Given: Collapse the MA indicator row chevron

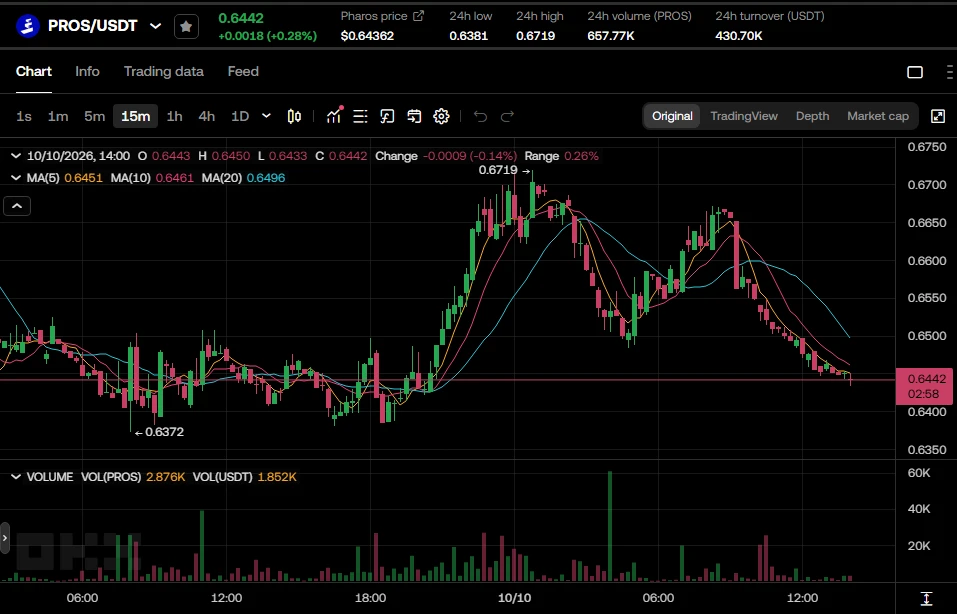Looking at the screenshot, I should click(16, 178).
